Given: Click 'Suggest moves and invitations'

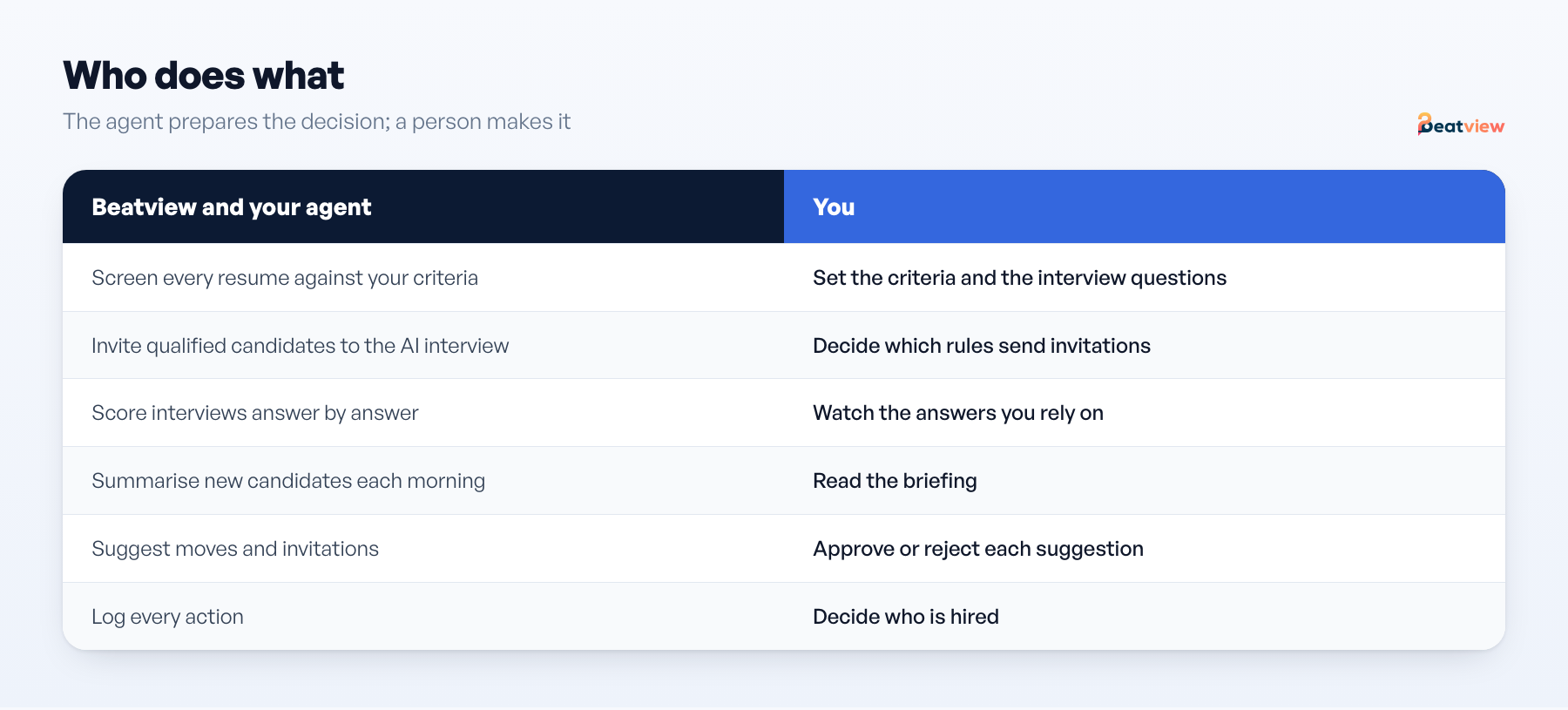Looking at the screenshot, I should [x=235, y=549].
